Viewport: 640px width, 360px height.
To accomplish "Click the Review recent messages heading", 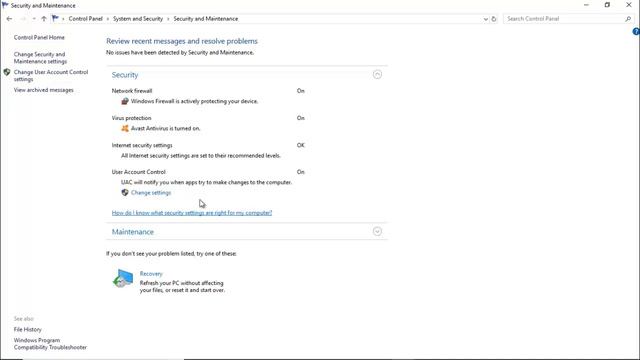I will (x=182, y=41).
